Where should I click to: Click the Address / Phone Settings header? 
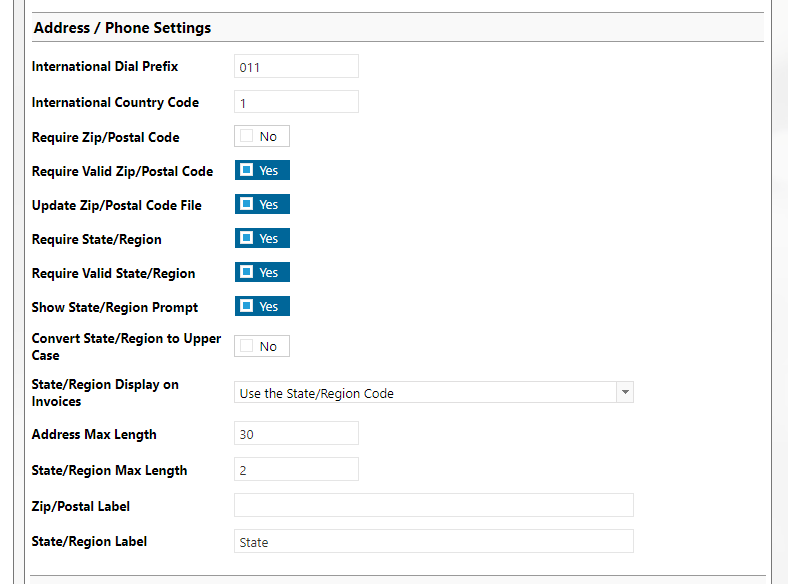(x=122, y=28)
